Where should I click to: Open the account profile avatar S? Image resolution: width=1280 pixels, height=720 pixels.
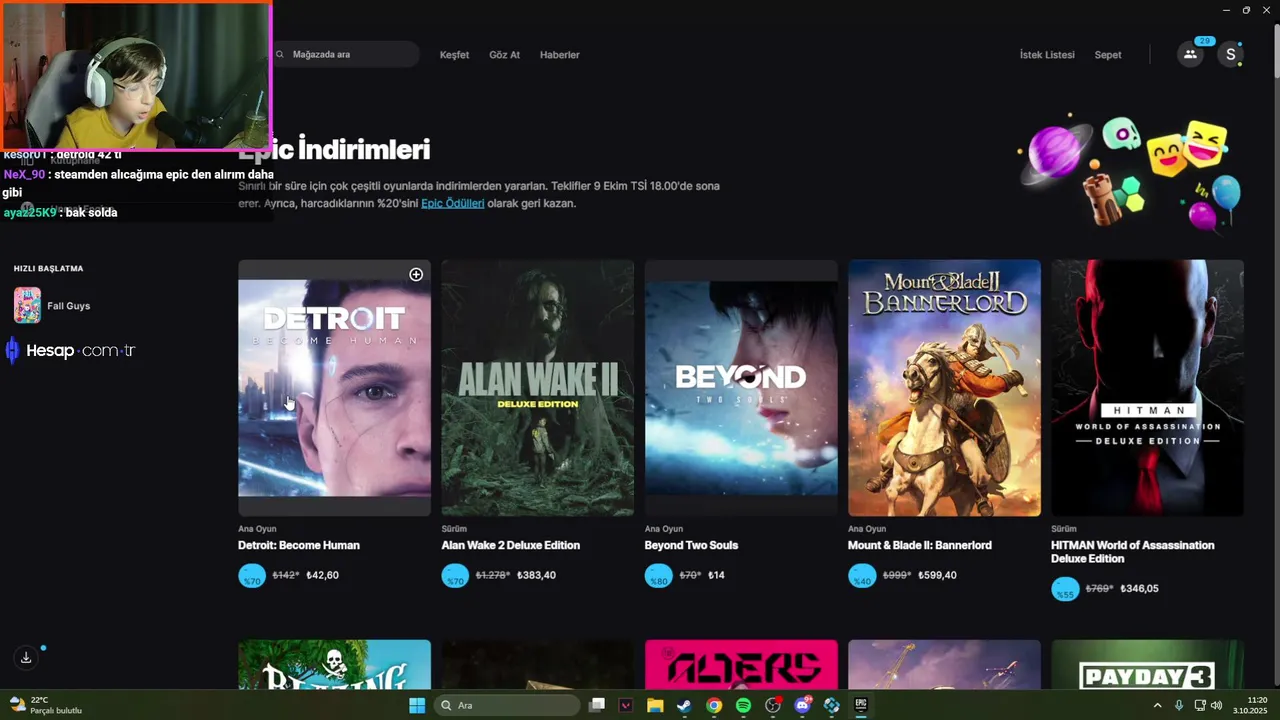[x=1231, y=55]
